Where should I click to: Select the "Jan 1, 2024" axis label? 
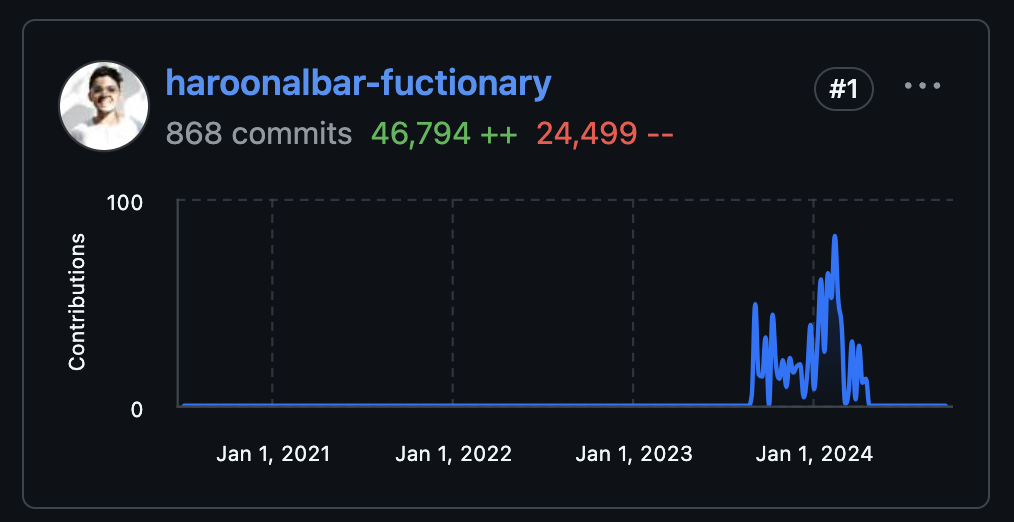pos(814,454)
